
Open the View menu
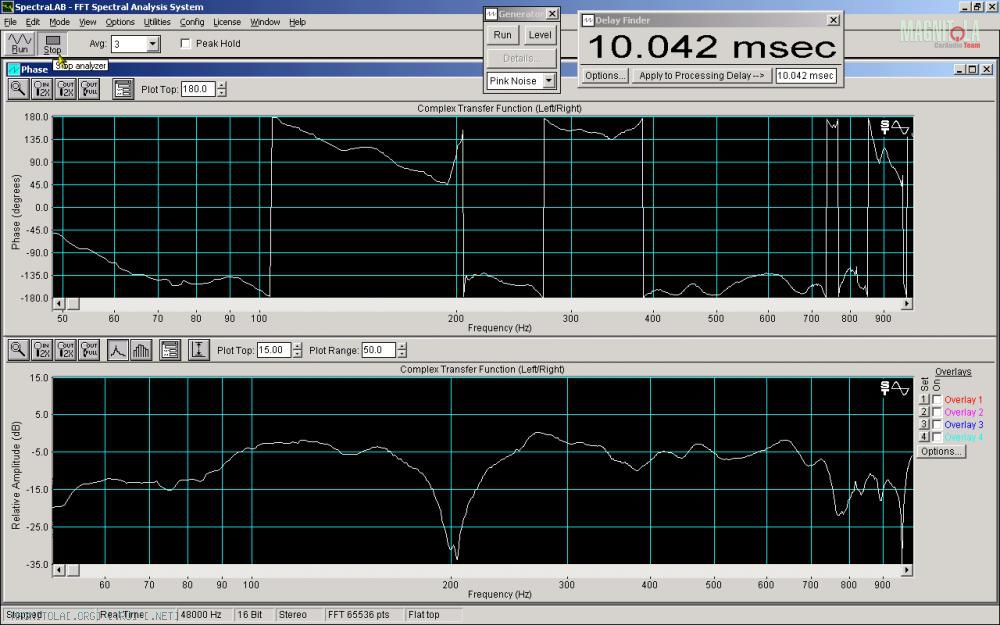(x=87, y=22)
